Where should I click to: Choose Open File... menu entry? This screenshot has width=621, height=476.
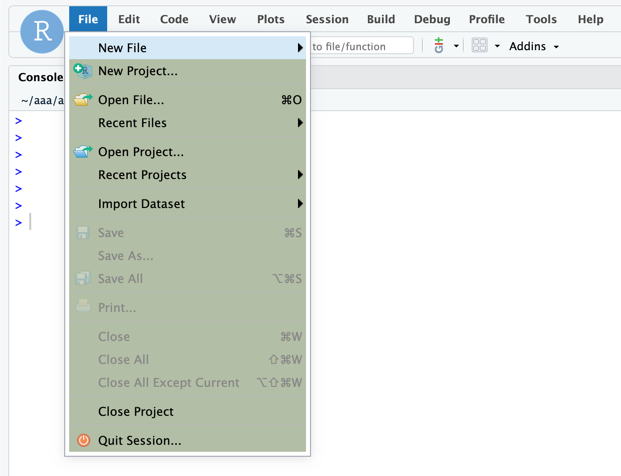[187, 100]
